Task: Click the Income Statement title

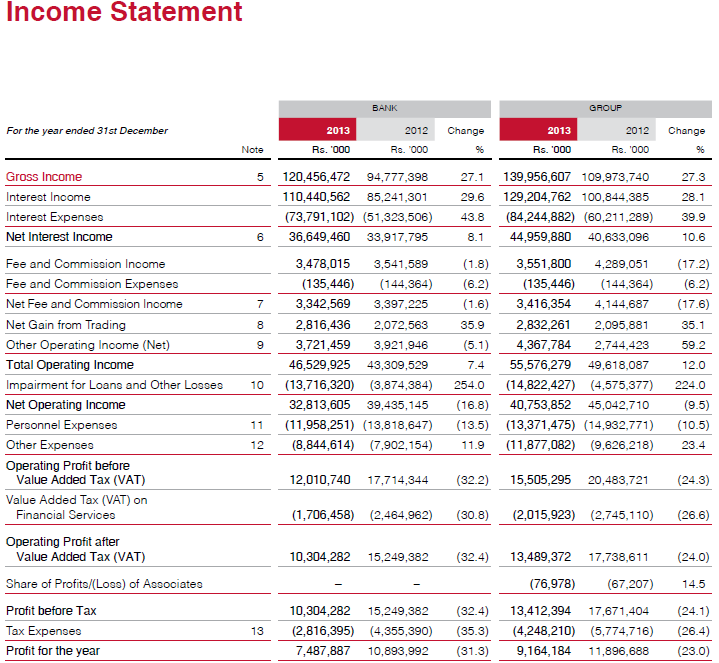Action: pos(124,14)
